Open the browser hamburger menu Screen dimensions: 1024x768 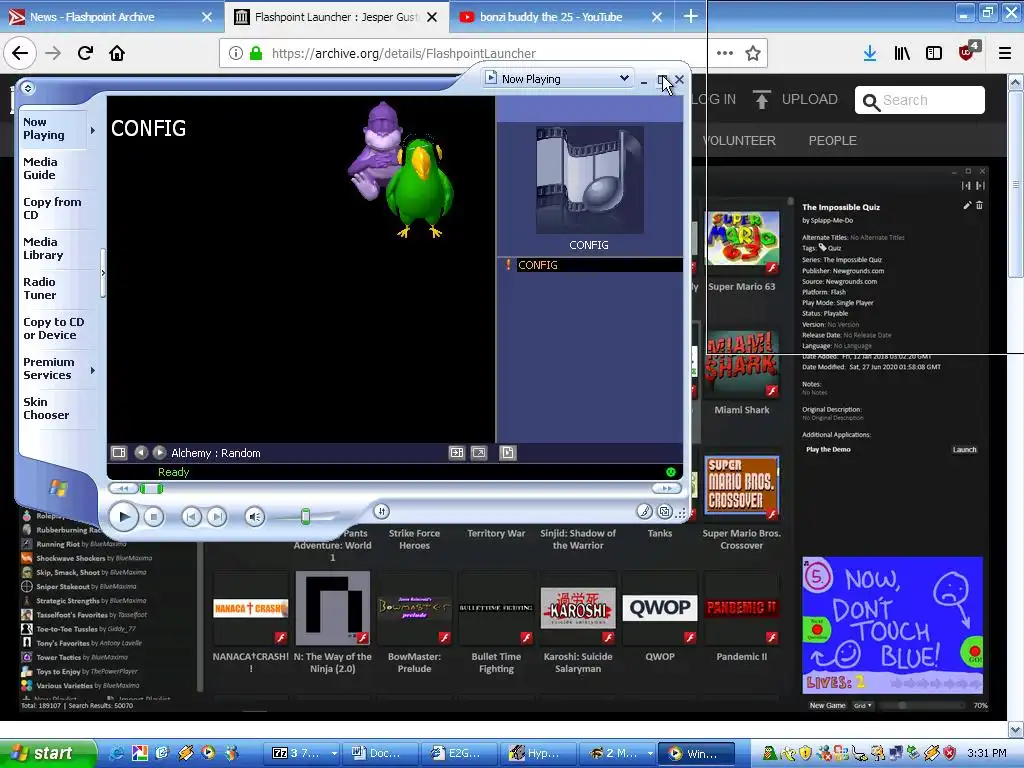pos(1005,53)
